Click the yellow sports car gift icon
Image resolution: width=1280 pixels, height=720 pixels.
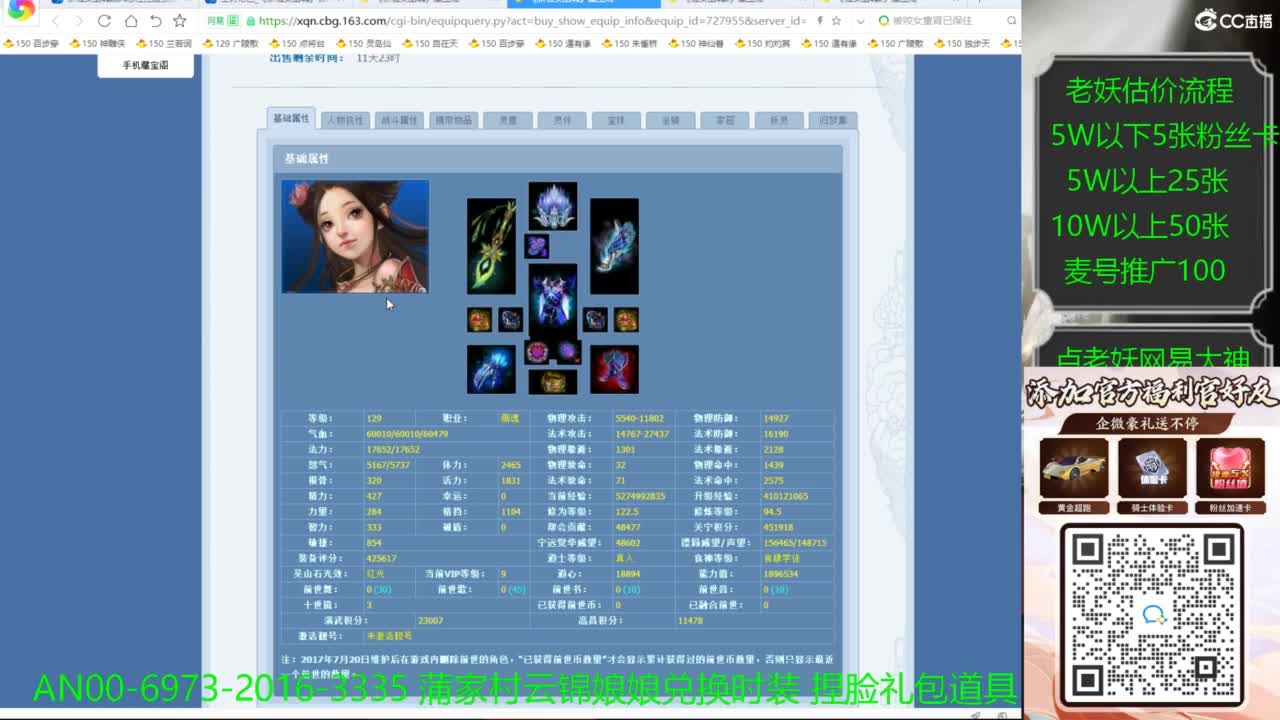pyautogui.click(x=1074, y=468)
